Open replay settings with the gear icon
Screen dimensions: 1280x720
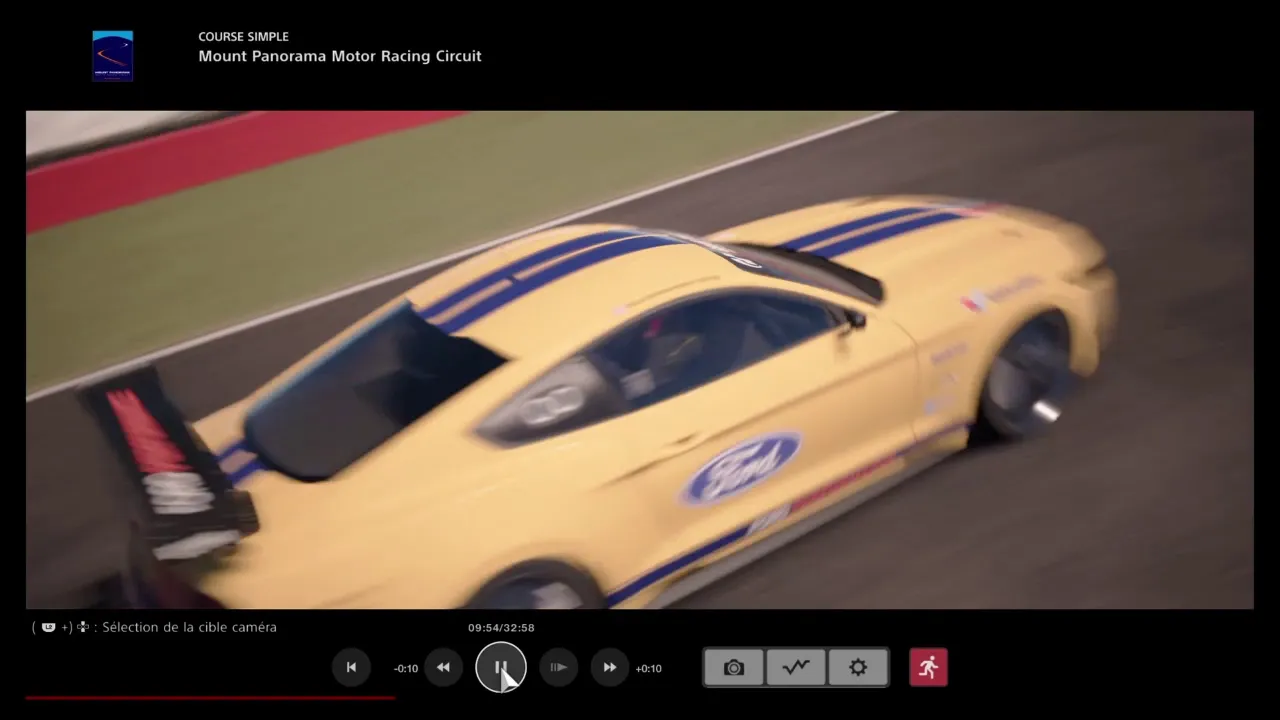click(858, 667)
